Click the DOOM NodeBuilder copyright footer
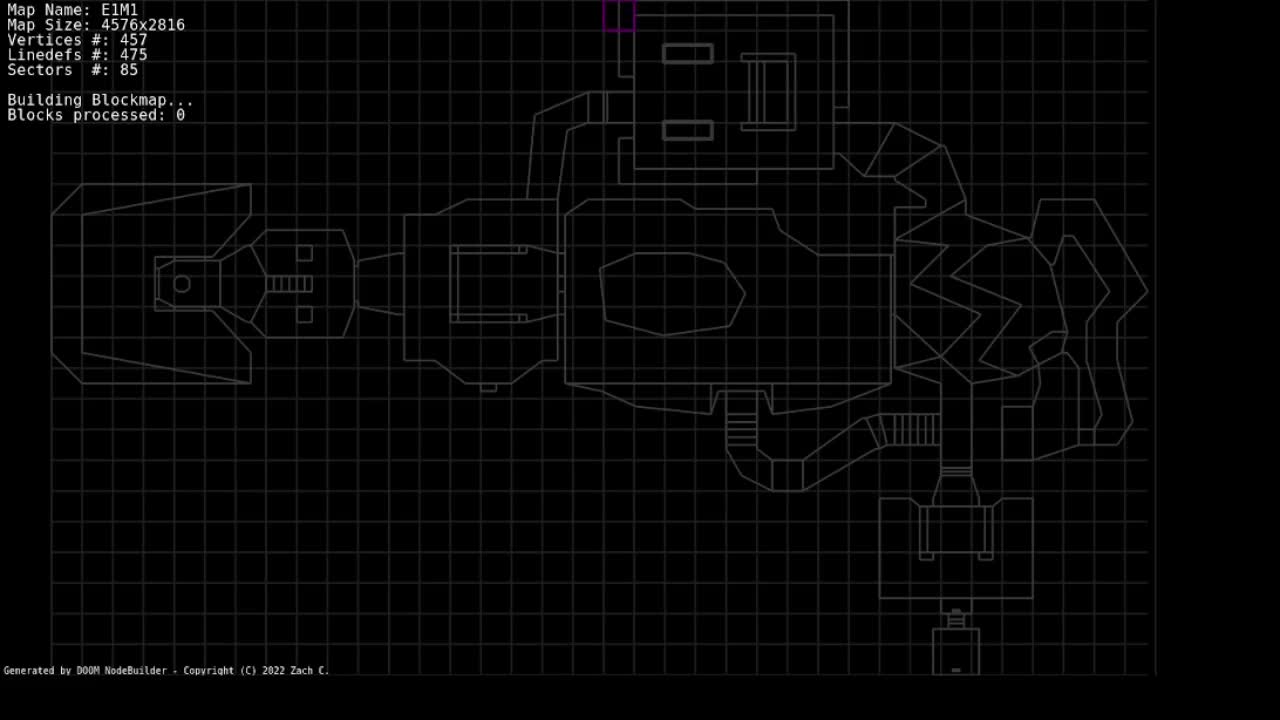Image resolution: width=1280 pixels, height=720 pixels. [x=166, y=670]
